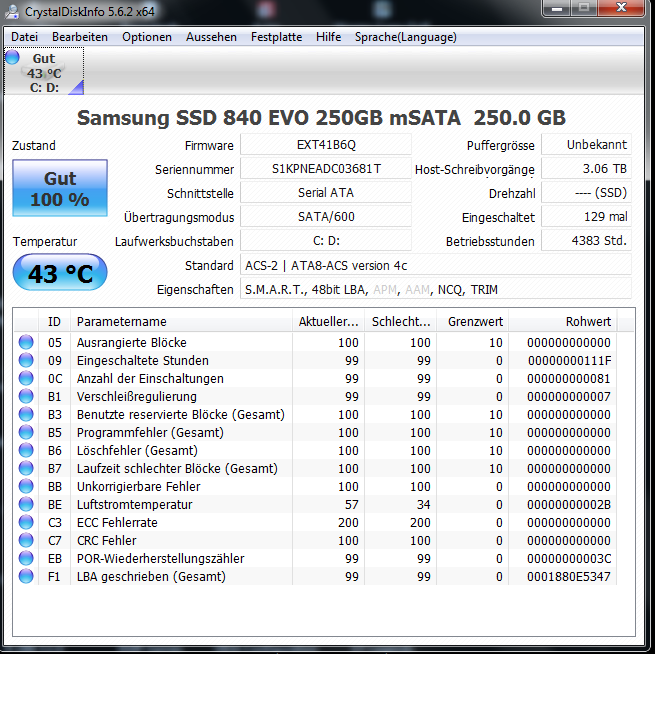The width and height of the screenshot is (655, 719).
Task: Click the 43 °C temperature button
Action: coord(60,273)
